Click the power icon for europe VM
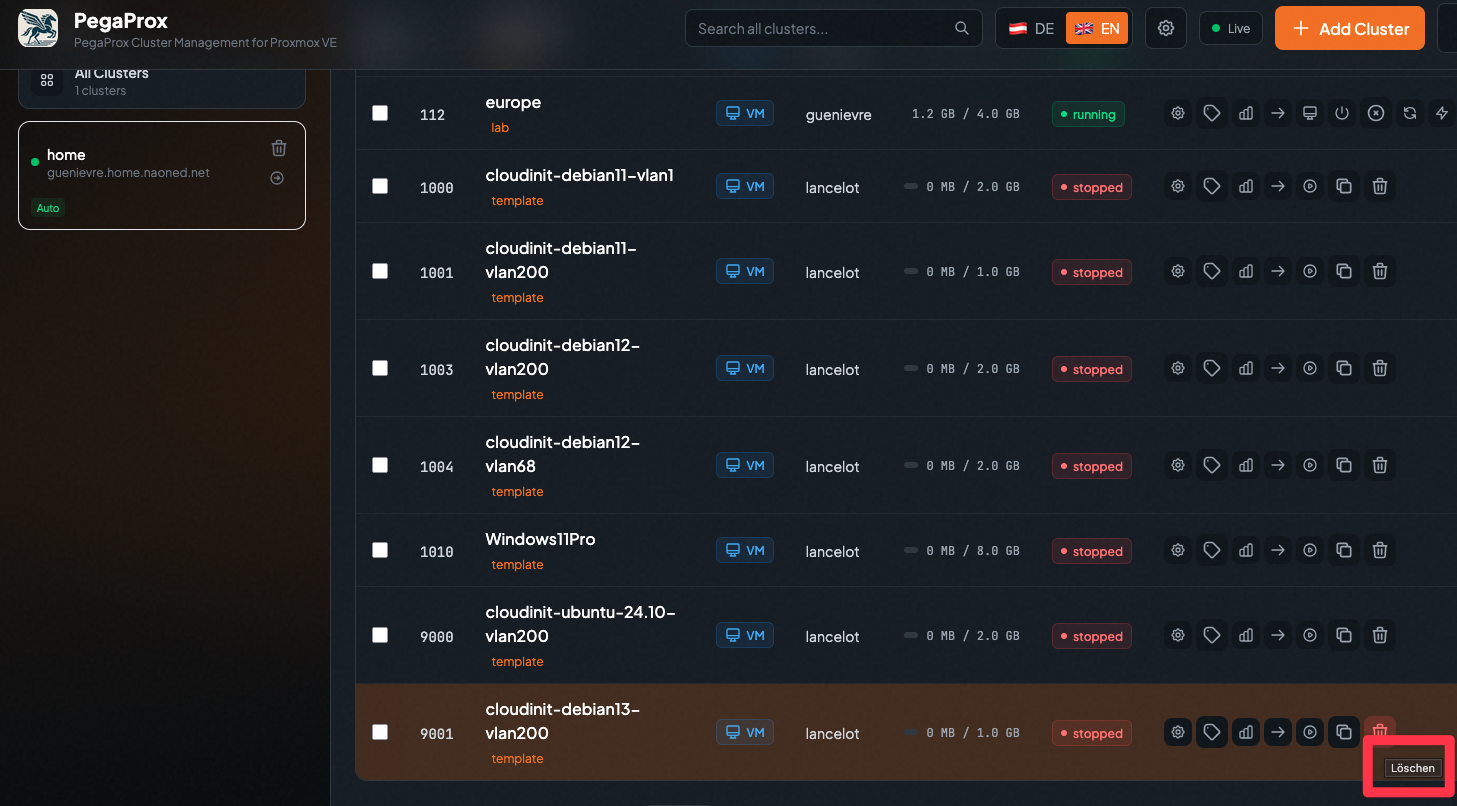 pos(1342,114)
